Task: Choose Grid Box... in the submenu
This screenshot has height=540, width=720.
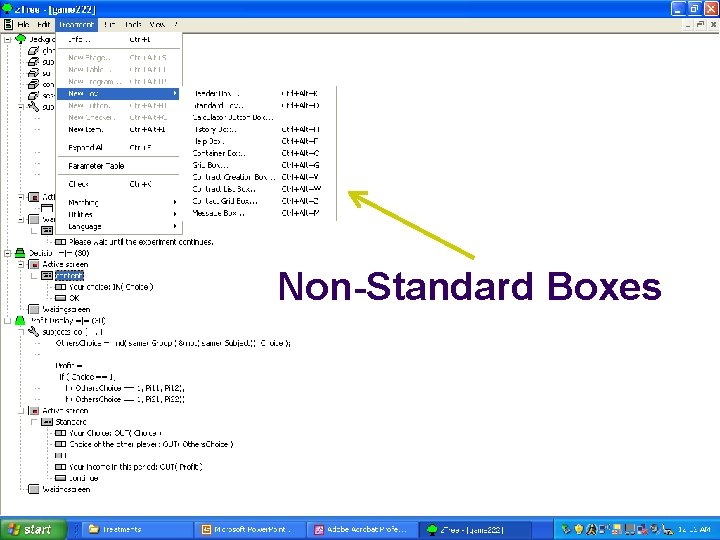Action: pyautogui.click(x=259, y=165)
